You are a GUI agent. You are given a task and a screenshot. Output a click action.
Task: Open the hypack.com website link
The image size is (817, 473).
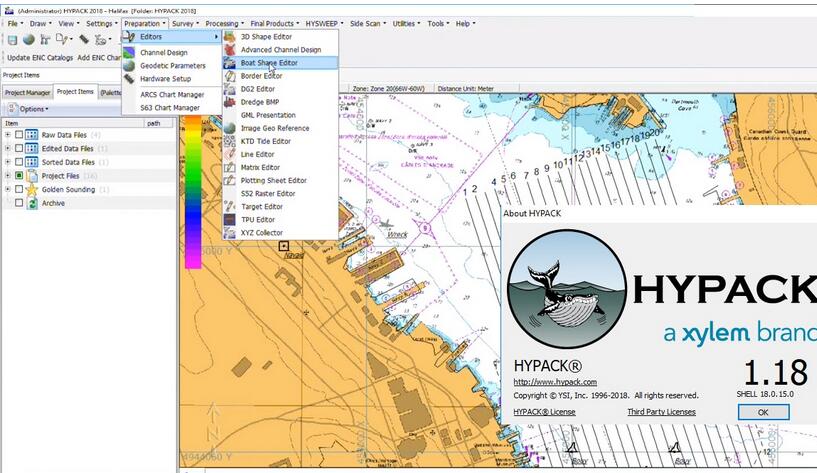pos(555,382)
